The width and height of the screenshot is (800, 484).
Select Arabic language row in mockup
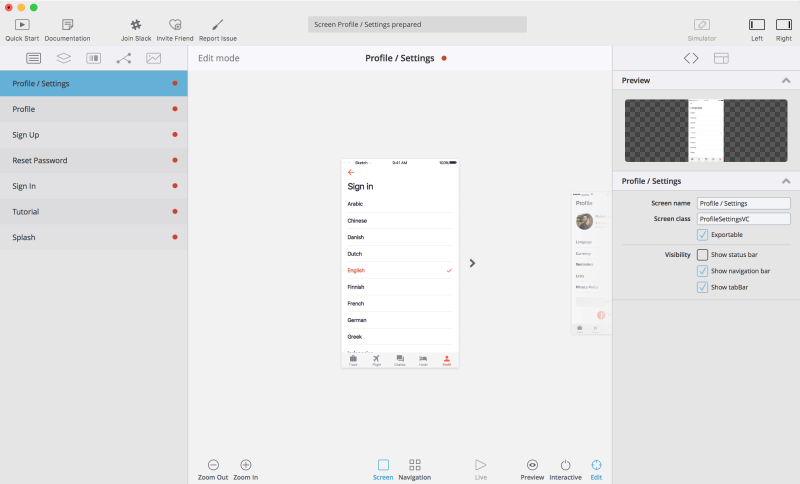(x=399, y=204)
